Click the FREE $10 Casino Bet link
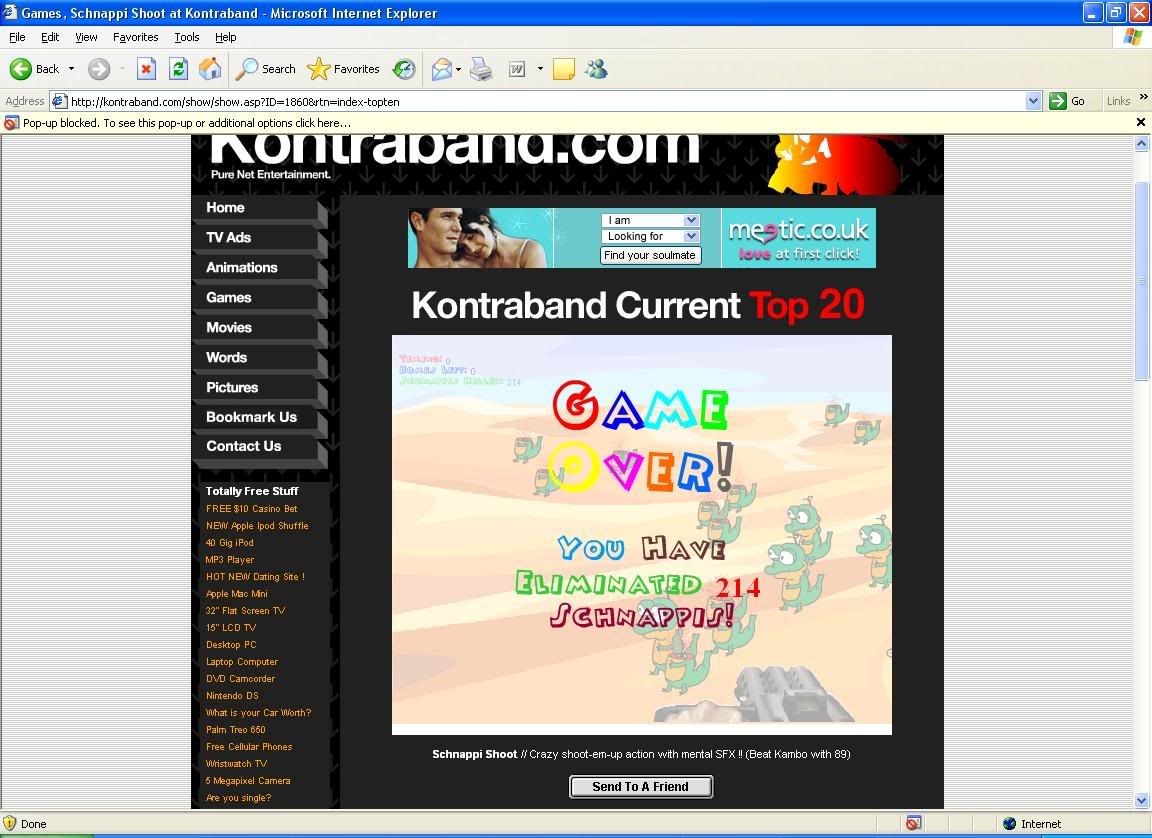This screenshot has height=838, width=1152. click(x=251, y=508)
